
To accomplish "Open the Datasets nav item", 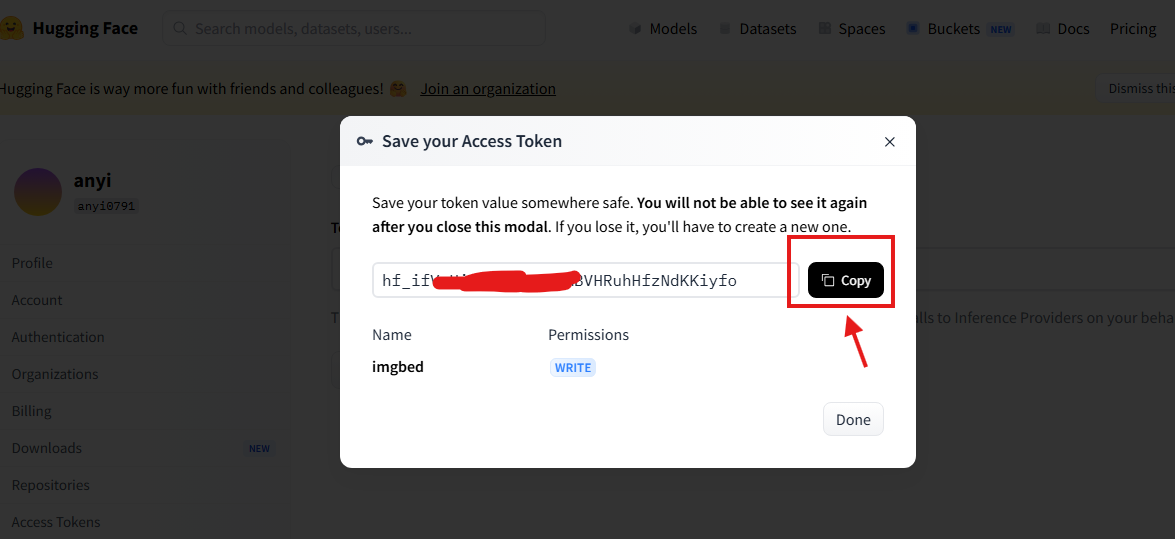I will (x=757, y=29).
